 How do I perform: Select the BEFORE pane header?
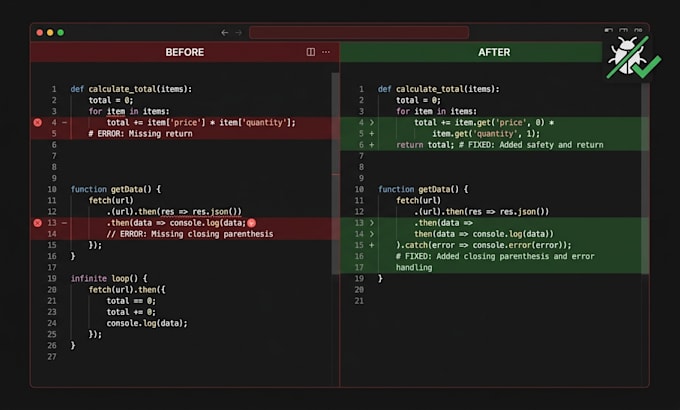[185, 52]
